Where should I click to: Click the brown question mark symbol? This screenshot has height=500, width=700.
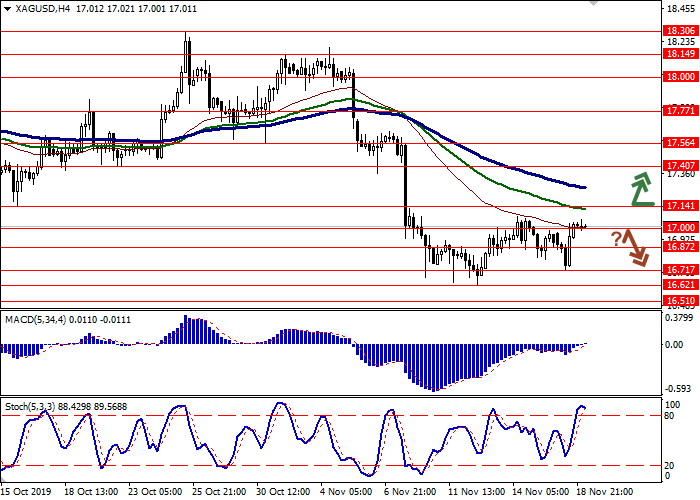click(617, 239)
